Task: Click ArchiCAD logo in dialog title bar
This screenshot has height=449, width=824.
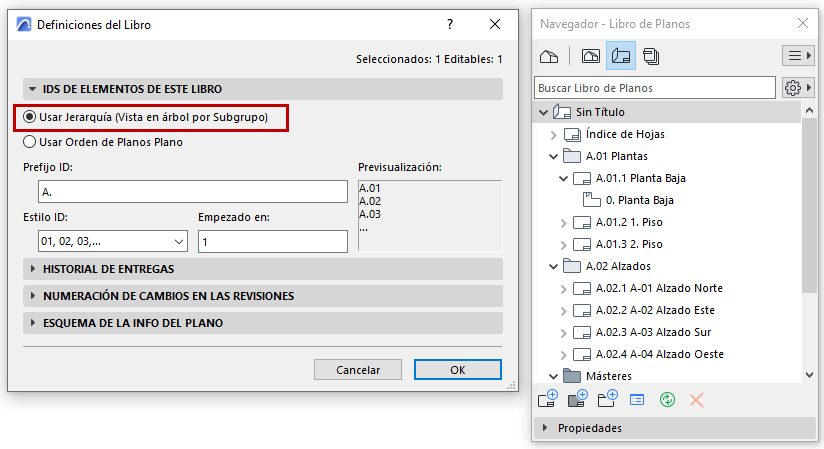Action: point(24,24)
